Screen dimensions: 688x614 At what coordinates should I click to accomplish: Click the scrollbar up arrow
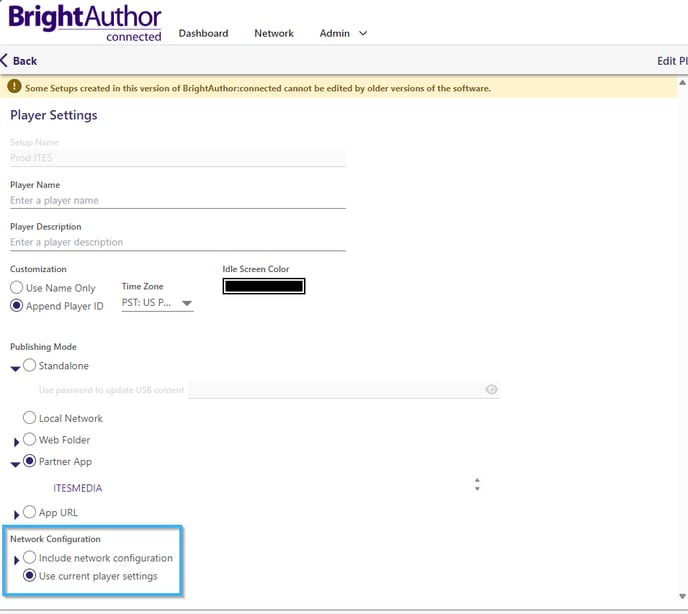(682, 83)
